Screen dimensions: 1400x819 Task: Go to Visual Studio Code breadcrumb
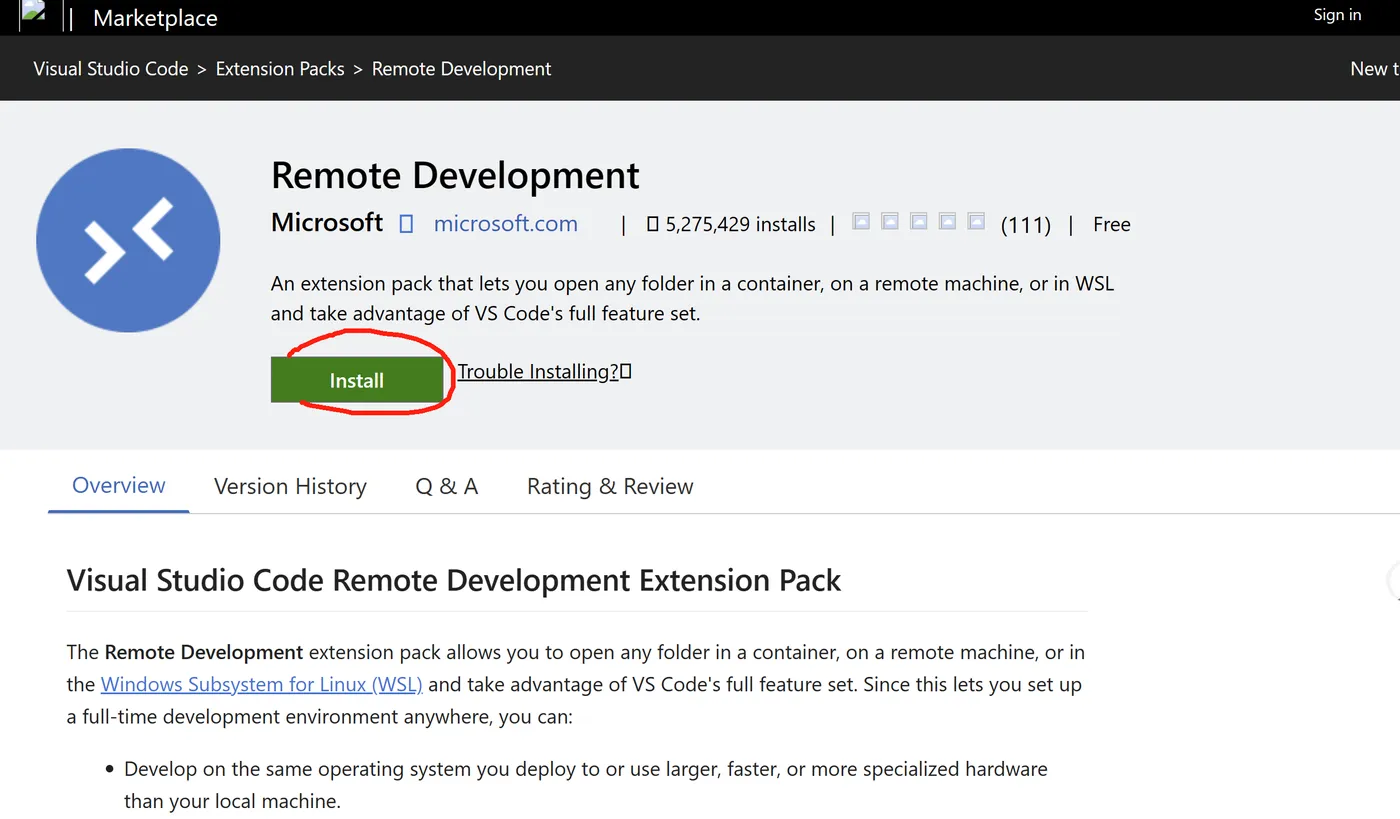(x=111, y=69)
